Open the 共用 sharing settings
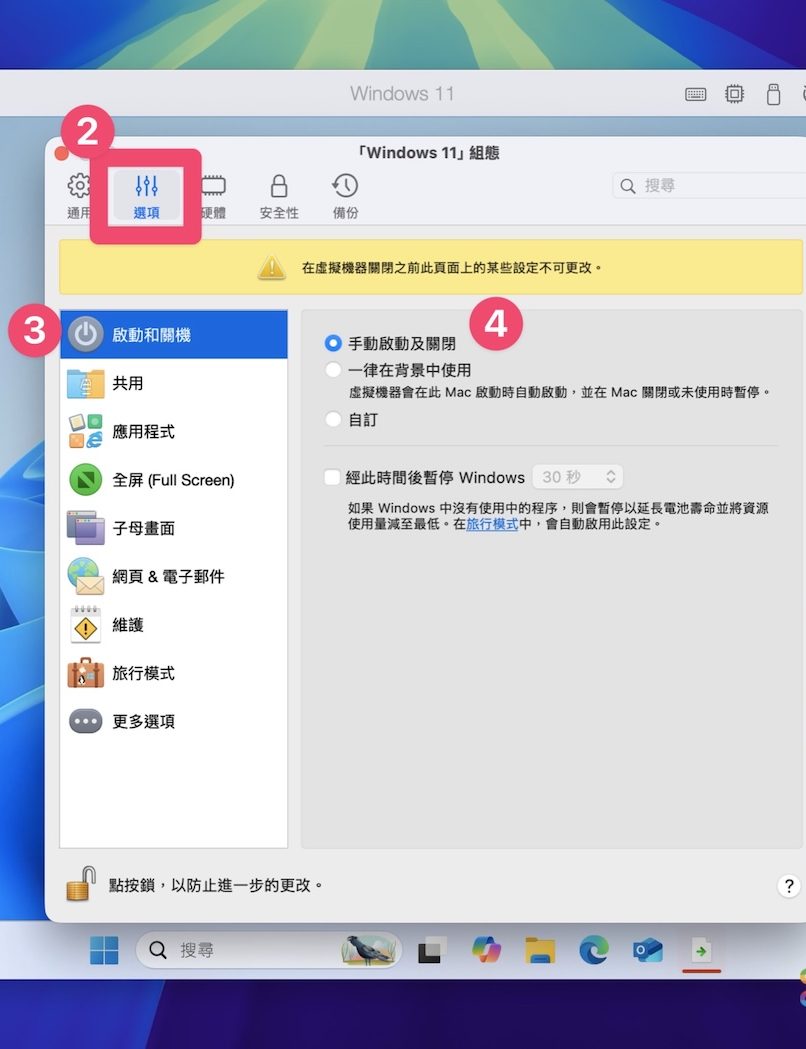Viewport: 806px width, 1049px height. [x=127, y=383]
